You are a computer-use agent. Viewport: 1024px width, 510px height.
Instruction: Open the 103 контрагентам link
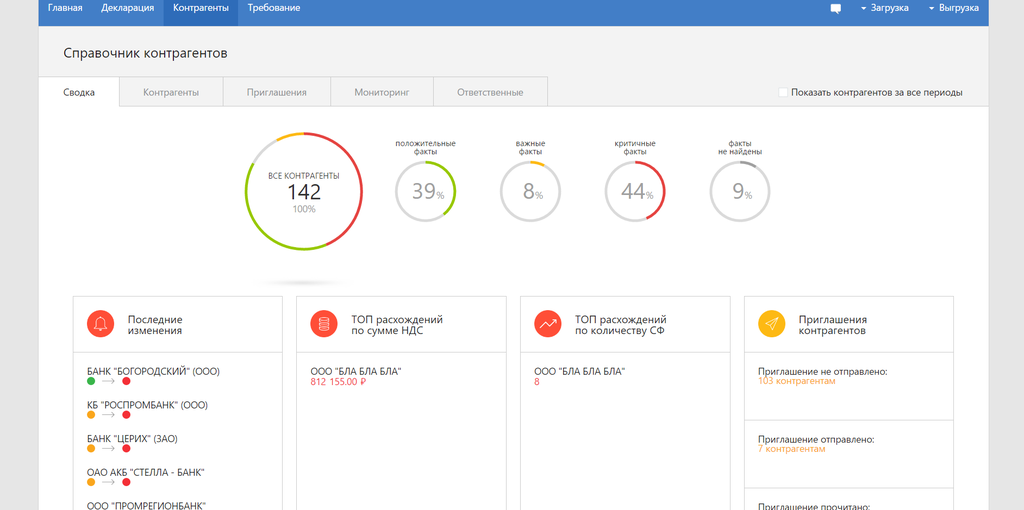pos(796,381)
